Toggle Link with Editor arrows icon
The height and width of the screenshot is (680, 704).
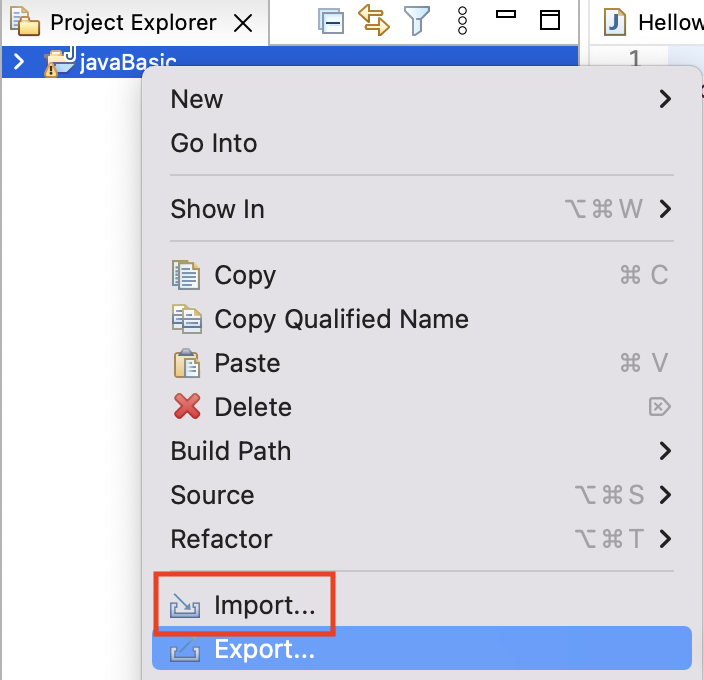click(x=374, y=20)
